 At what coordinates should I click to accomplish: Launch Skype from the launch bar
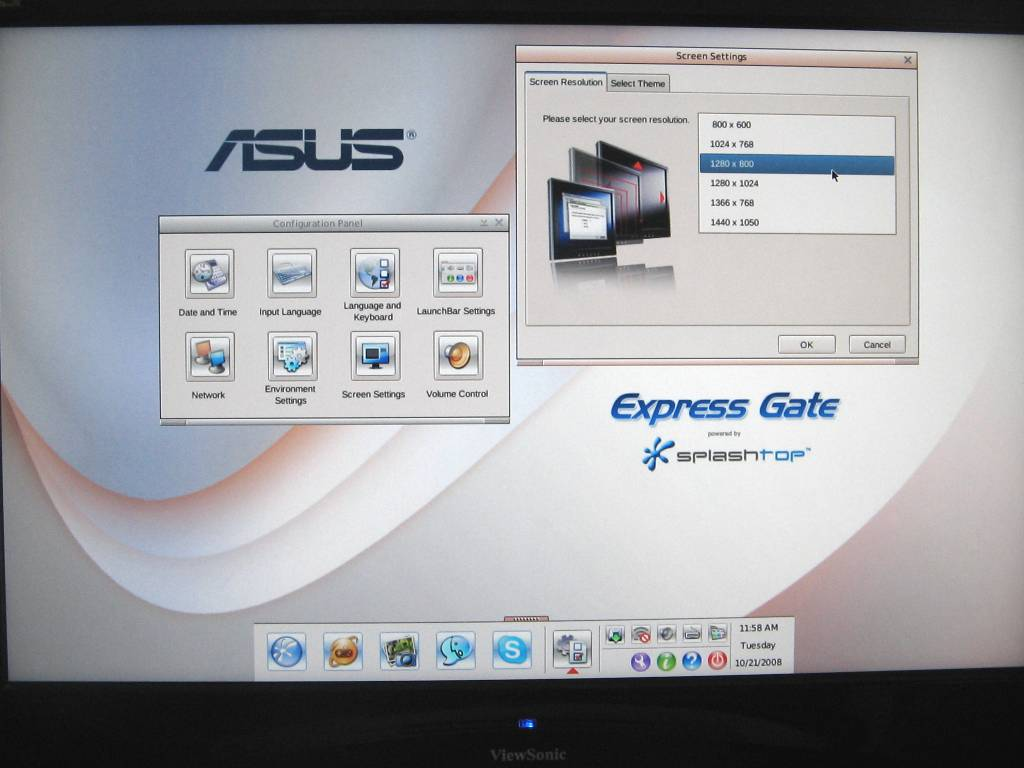[511, 649]
